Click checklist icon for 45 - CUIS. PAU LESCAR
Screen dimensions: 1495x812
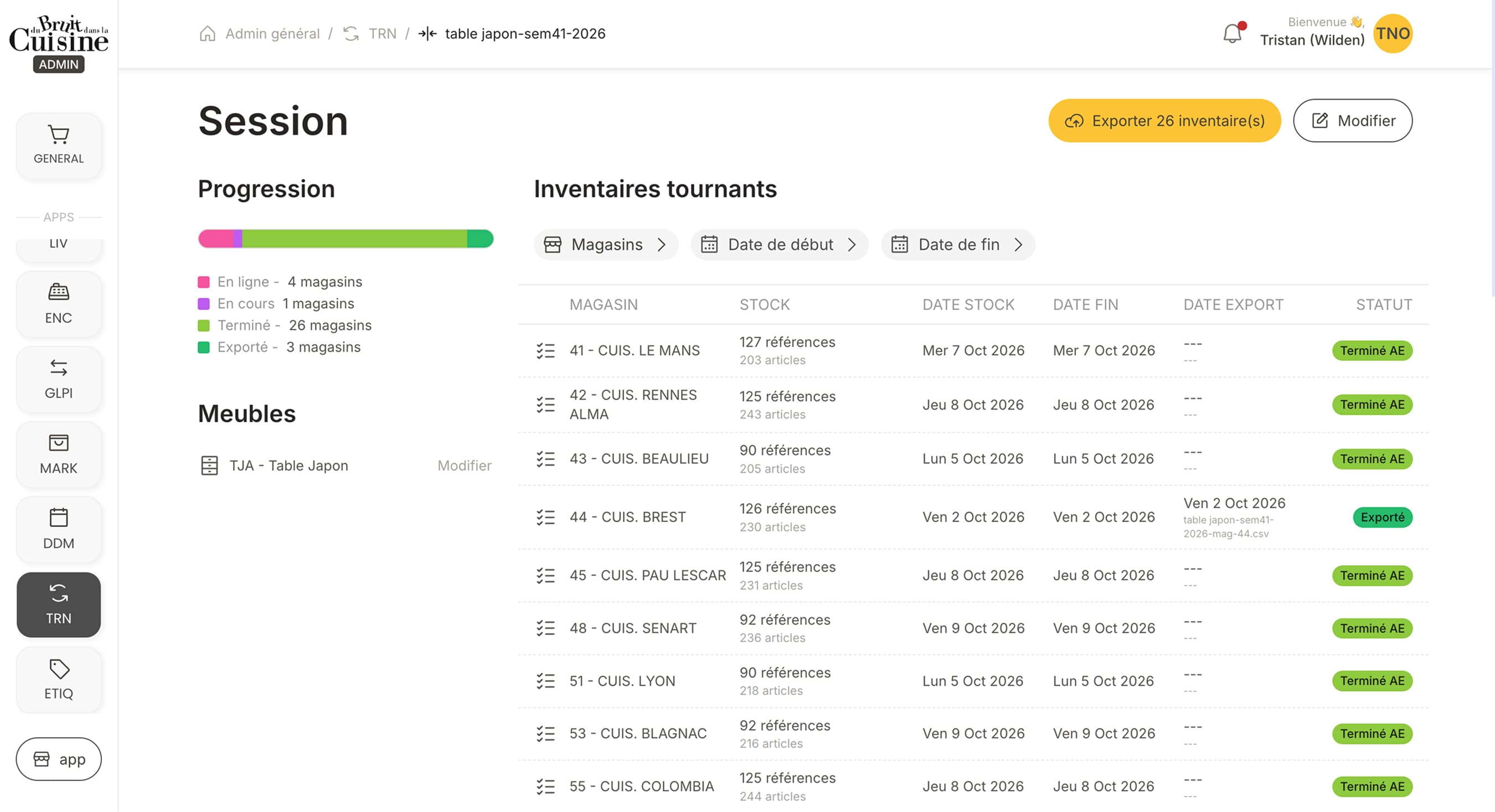545,575
